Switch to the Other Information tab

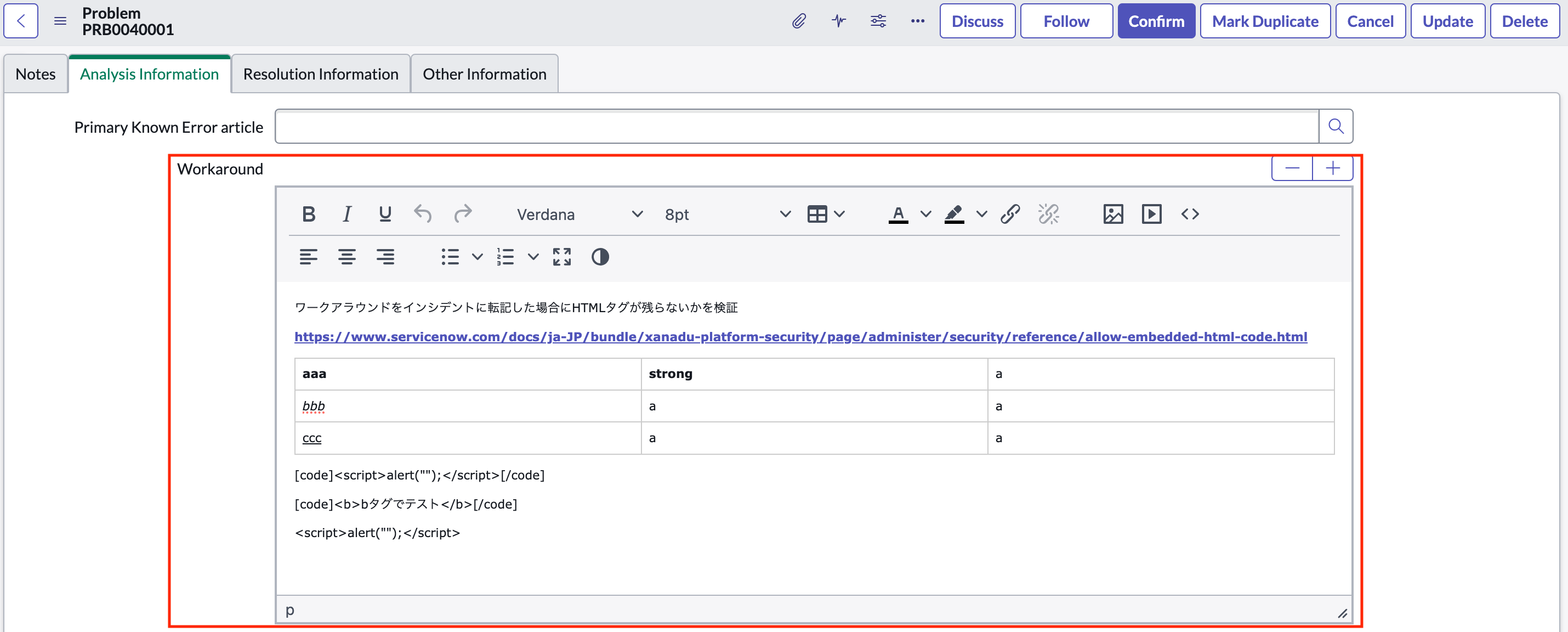[x=484, y=74]
